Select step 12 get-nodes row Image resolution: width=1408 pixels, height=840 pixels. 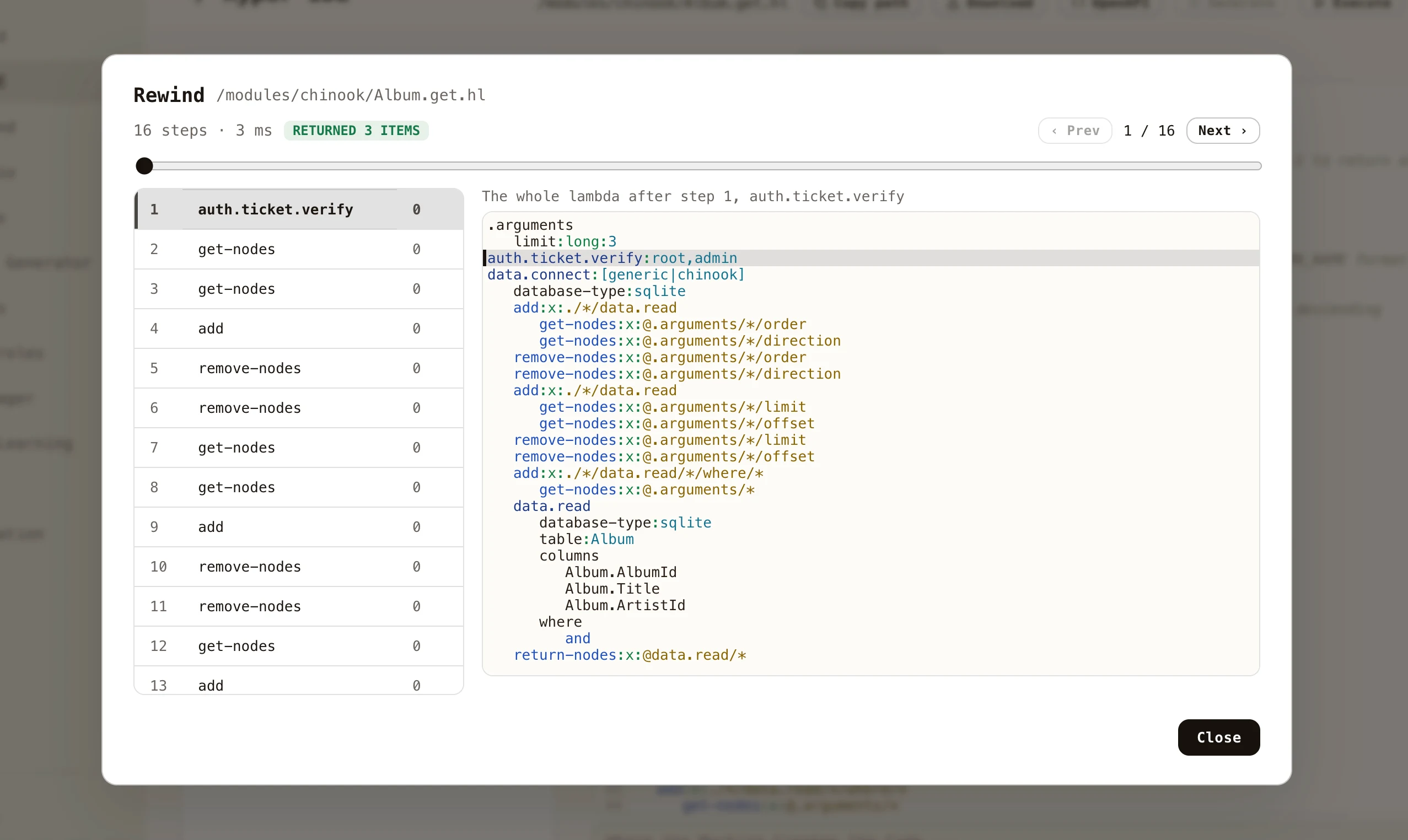(x=299, y=645)
